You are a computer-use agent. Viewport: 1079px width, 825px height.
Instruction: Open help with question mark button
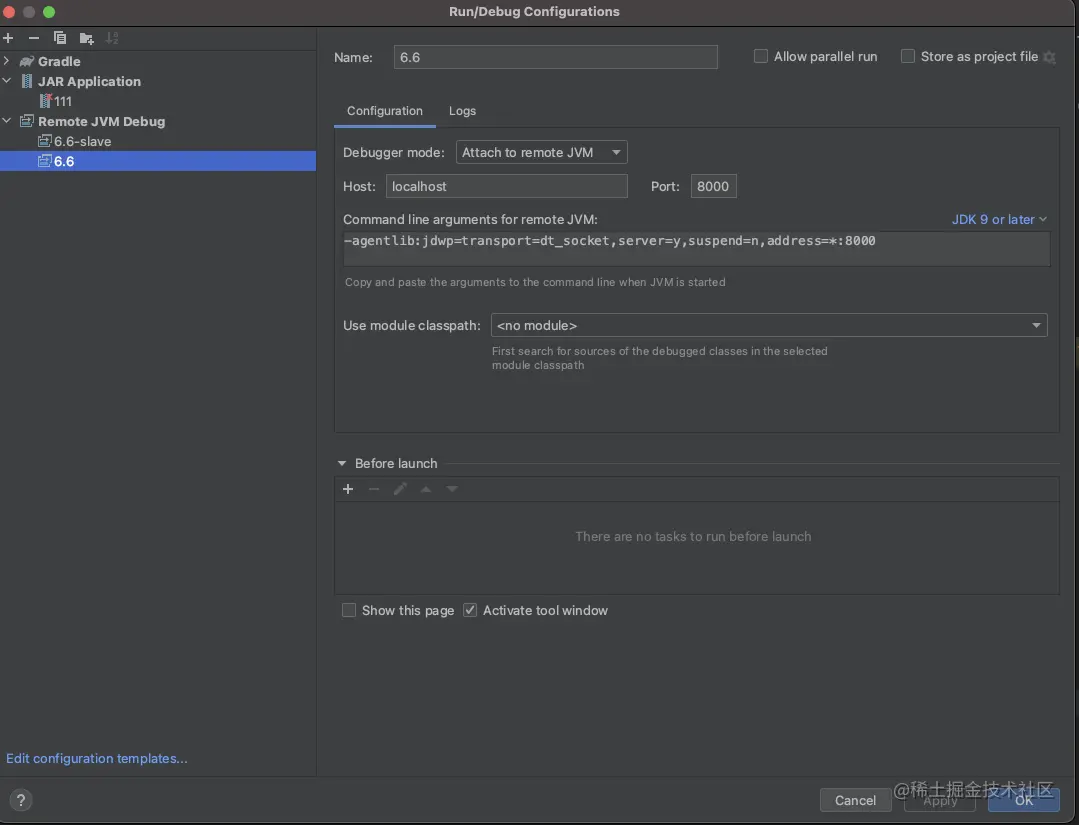click(21, 800)
